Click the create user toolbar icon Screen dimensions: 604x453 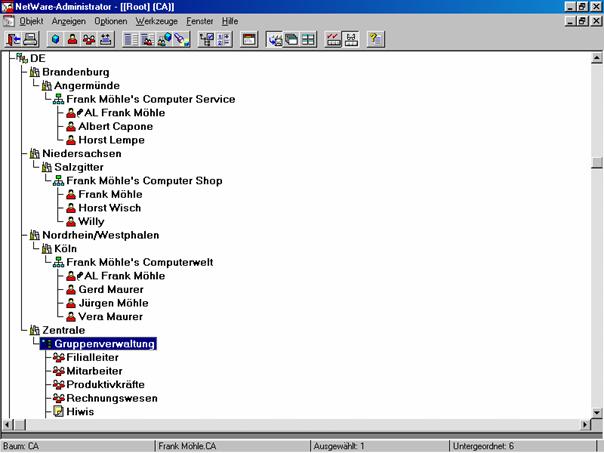click(72, 39)
